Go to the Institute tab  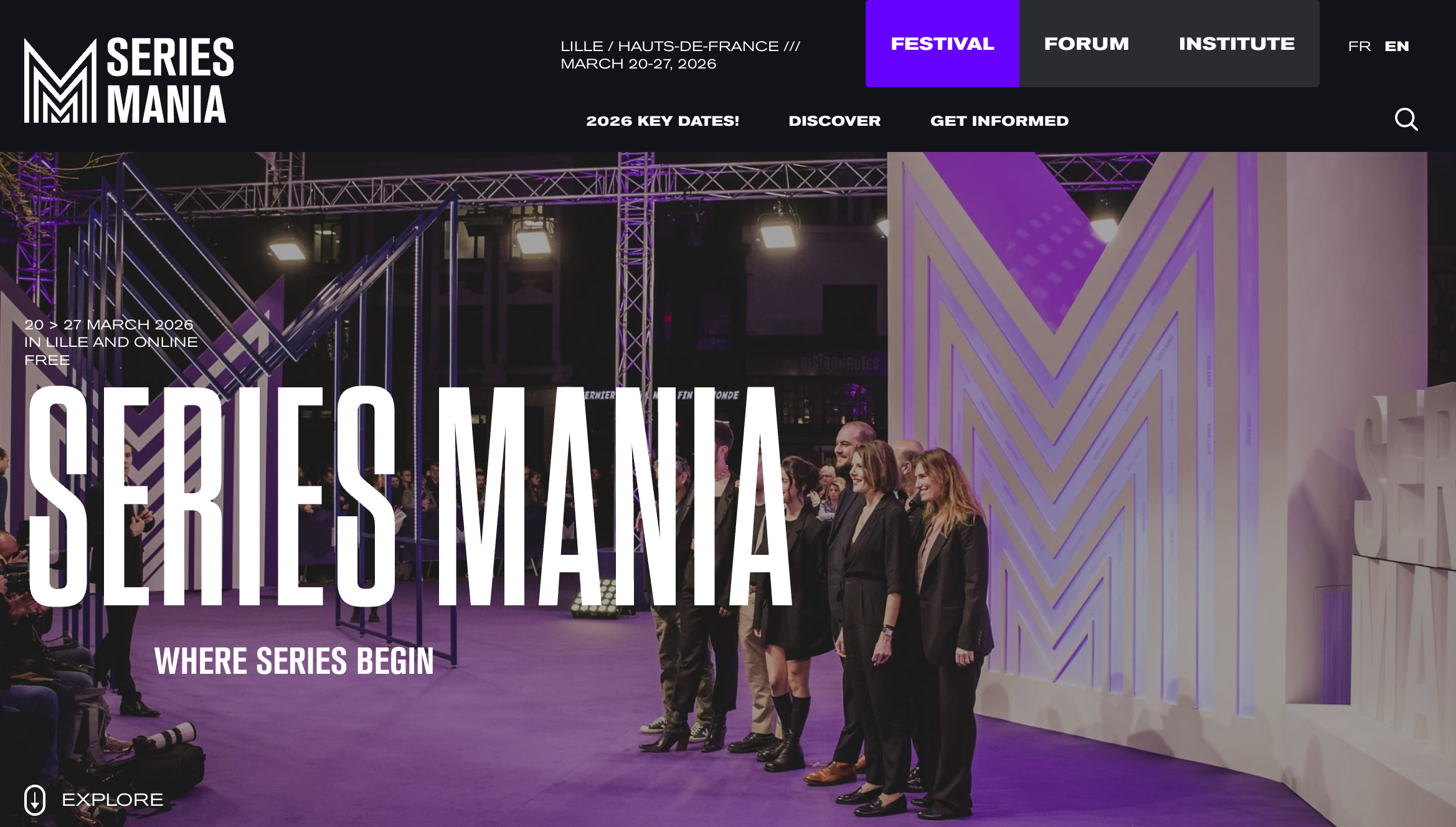[x=1237, y=44]
